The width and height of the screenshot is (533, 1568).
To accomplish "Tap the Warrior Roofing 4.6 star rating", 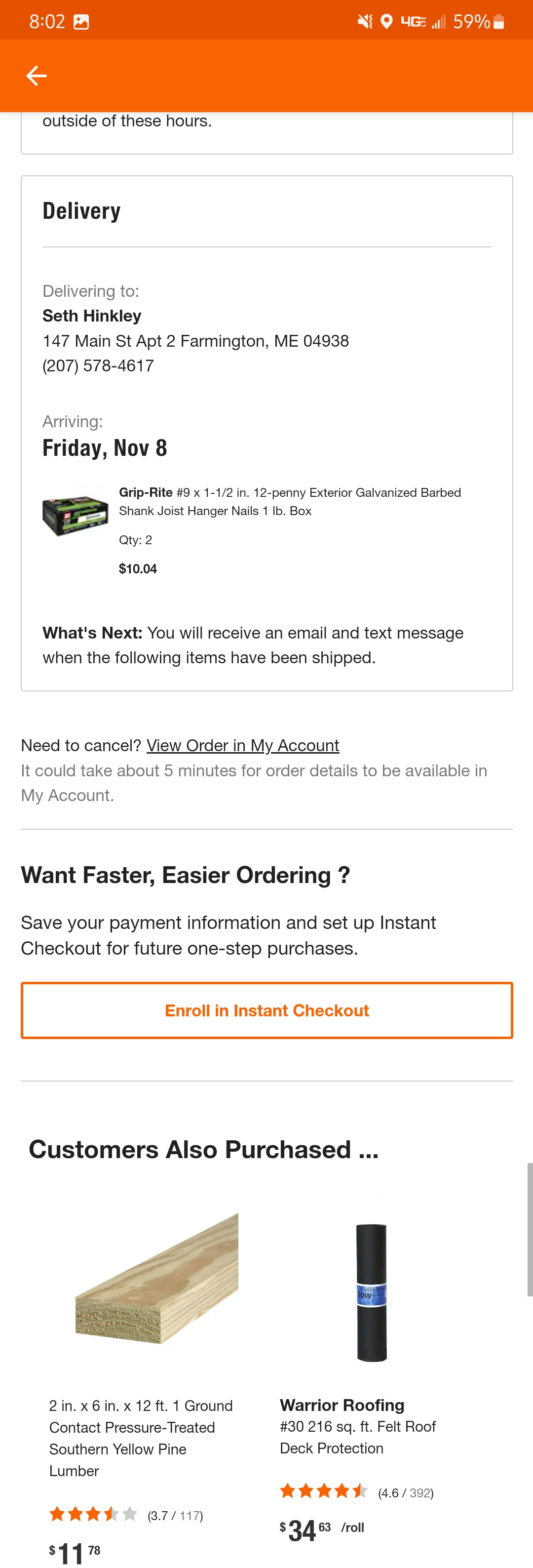I will (356, 1492).
